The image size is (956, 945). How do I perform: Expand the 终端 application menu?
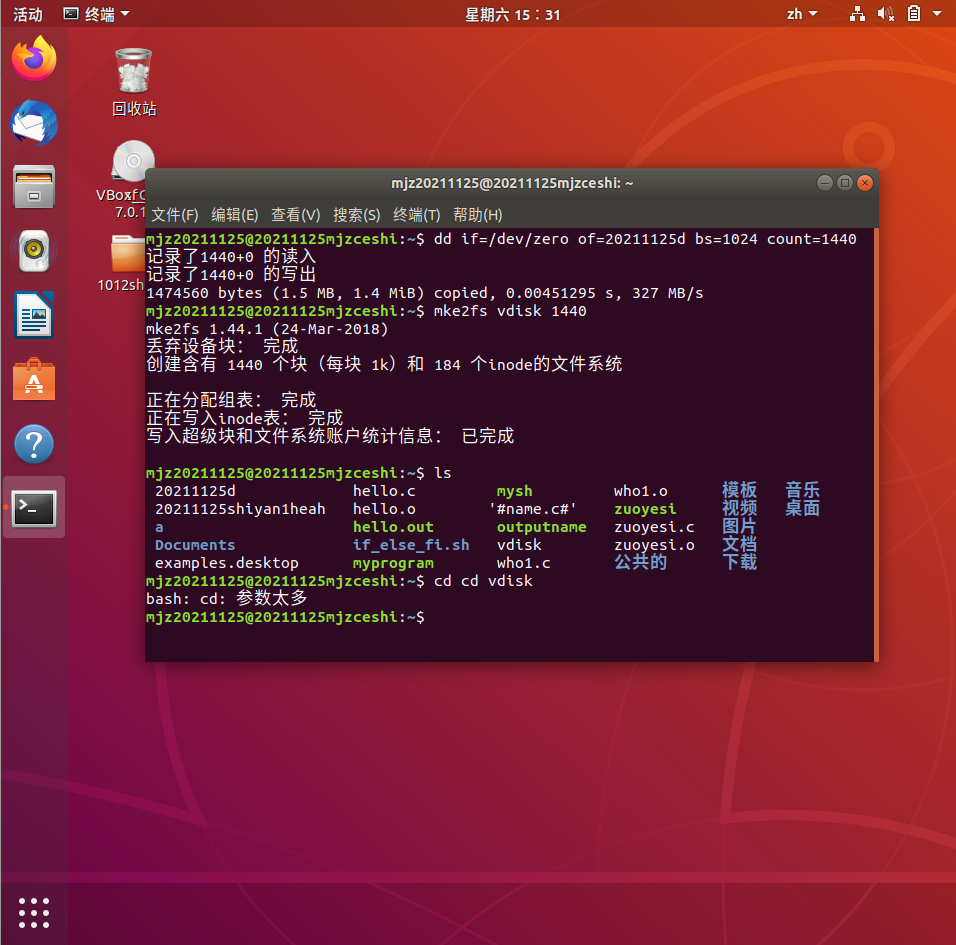pos(97,14)
